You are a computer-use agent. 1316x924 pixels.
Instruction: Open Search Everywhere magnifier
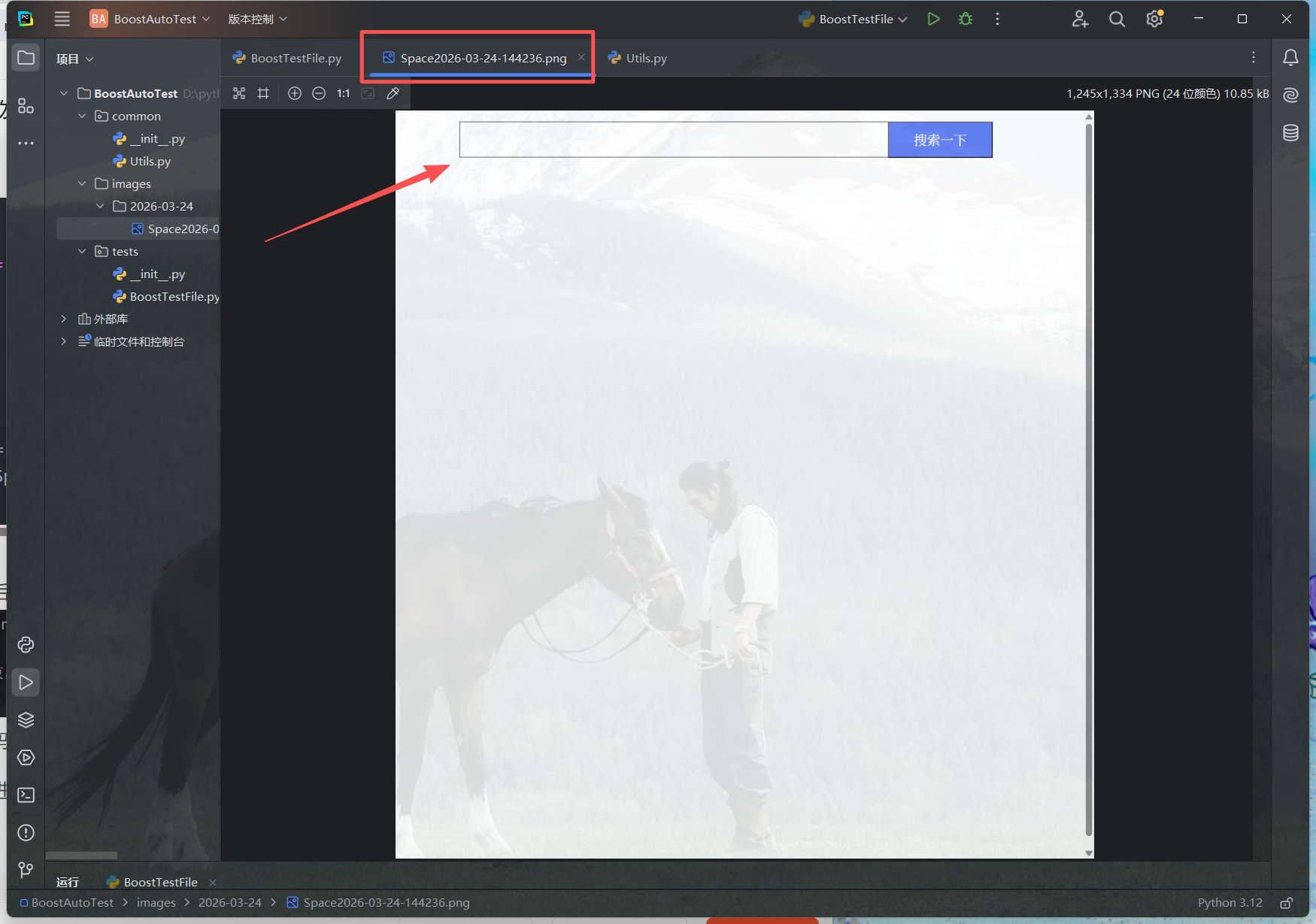(1117, 19)
